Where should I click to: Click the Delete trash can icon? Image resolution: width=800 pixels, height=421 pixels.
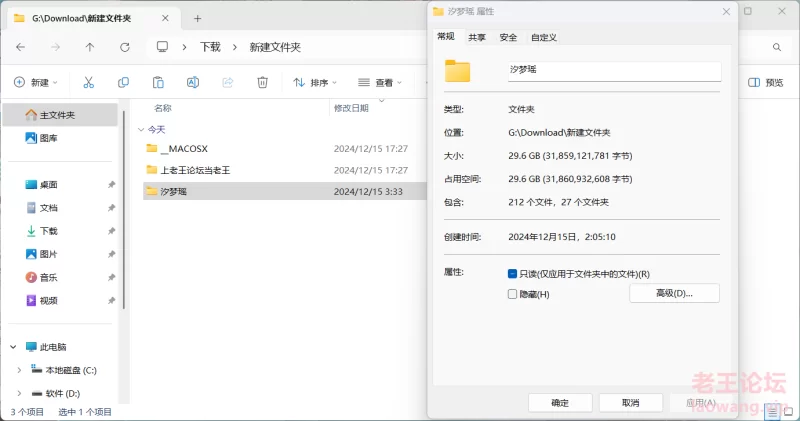(262, 82)
